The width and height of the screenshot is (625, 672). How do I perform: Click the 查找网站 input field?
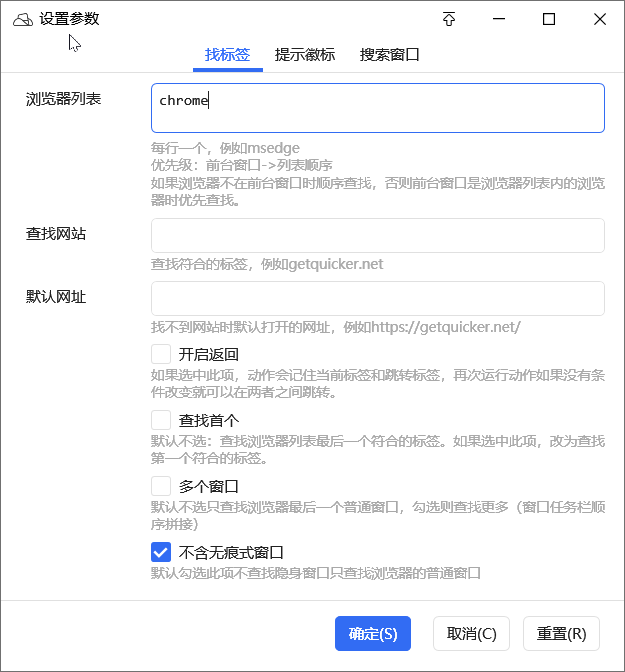coord(378,236)
